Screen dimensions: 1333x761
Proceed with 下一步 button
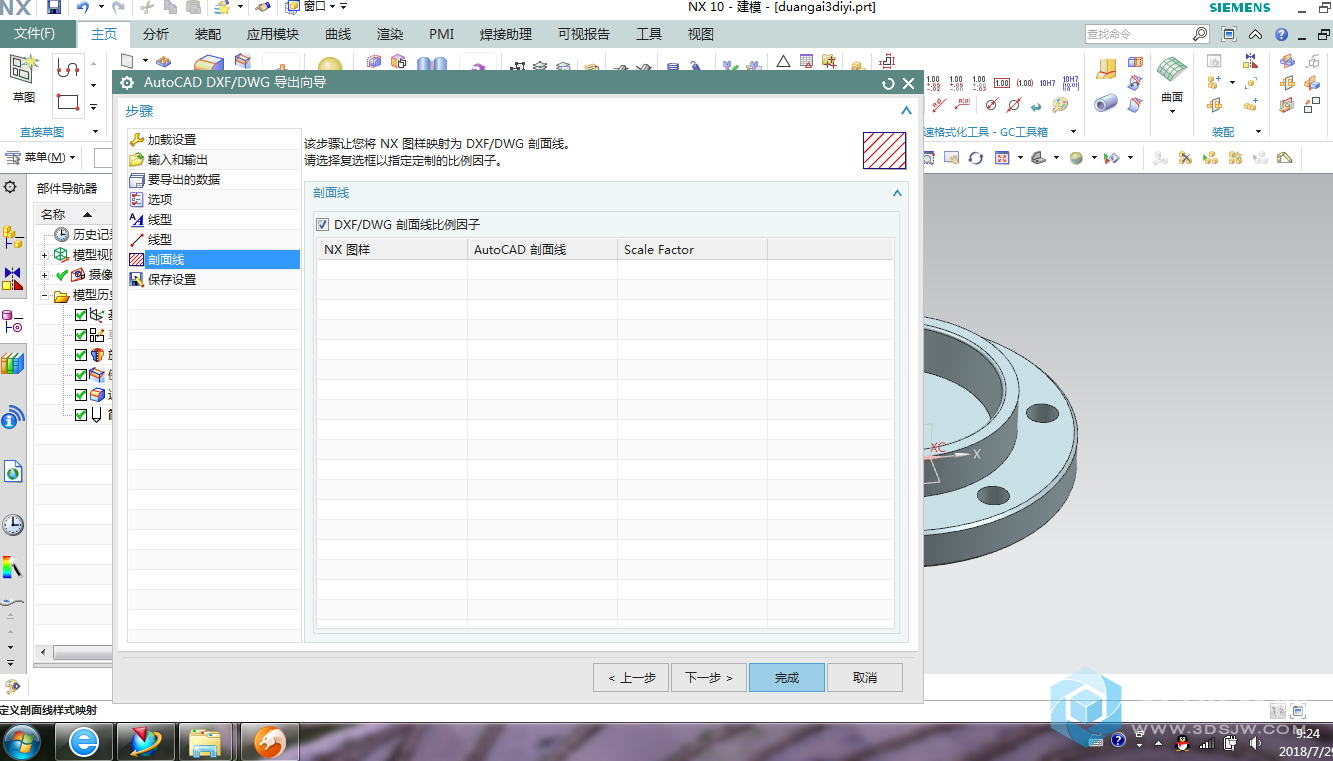click(709, 677)
